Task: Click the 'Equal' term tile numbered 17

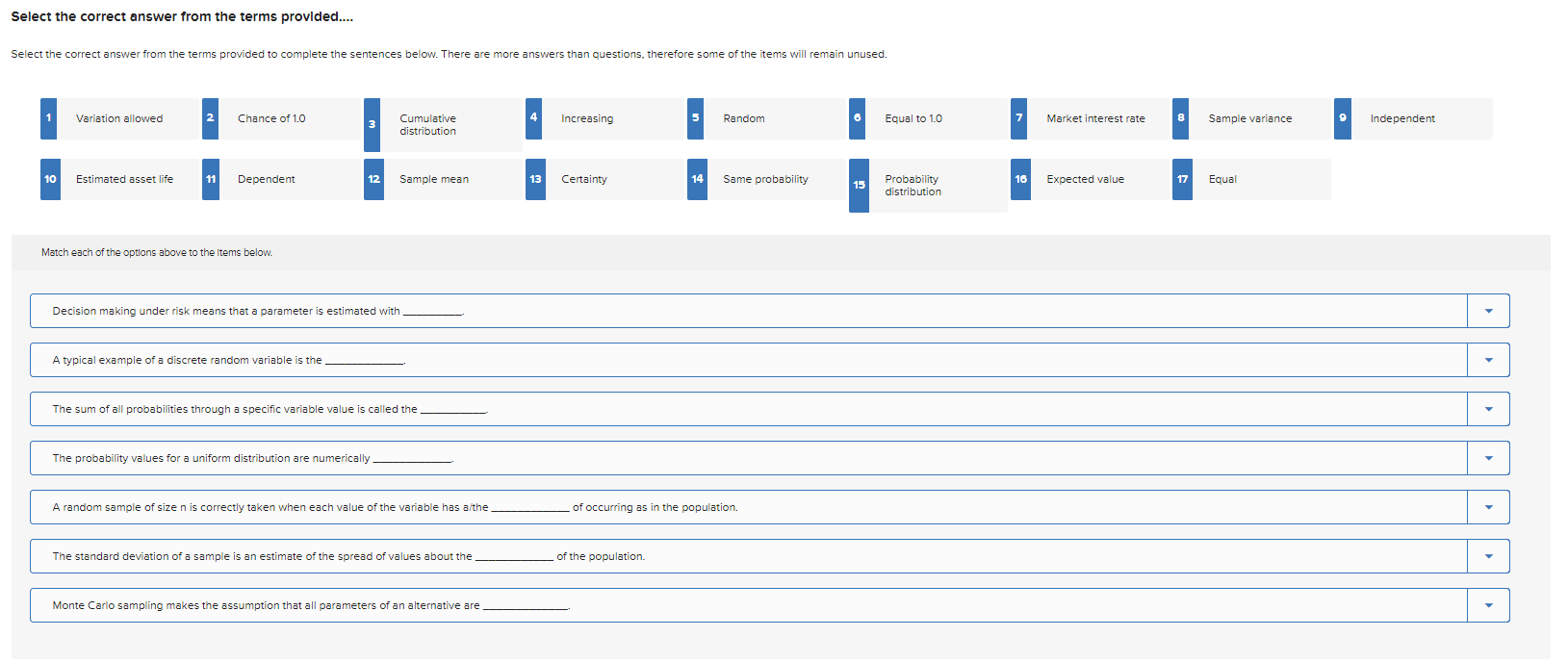Action: (1251, 179)
